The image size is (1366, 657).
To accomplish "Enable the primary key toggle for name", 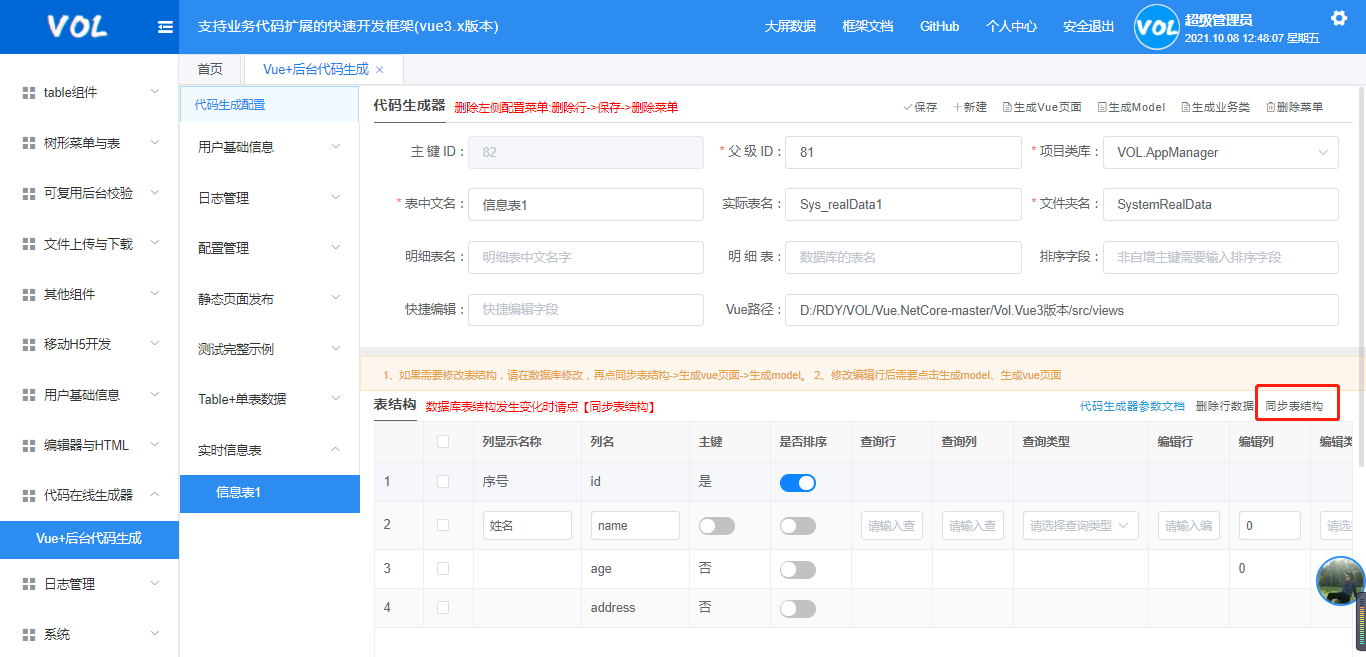I will tap(716, 525).
